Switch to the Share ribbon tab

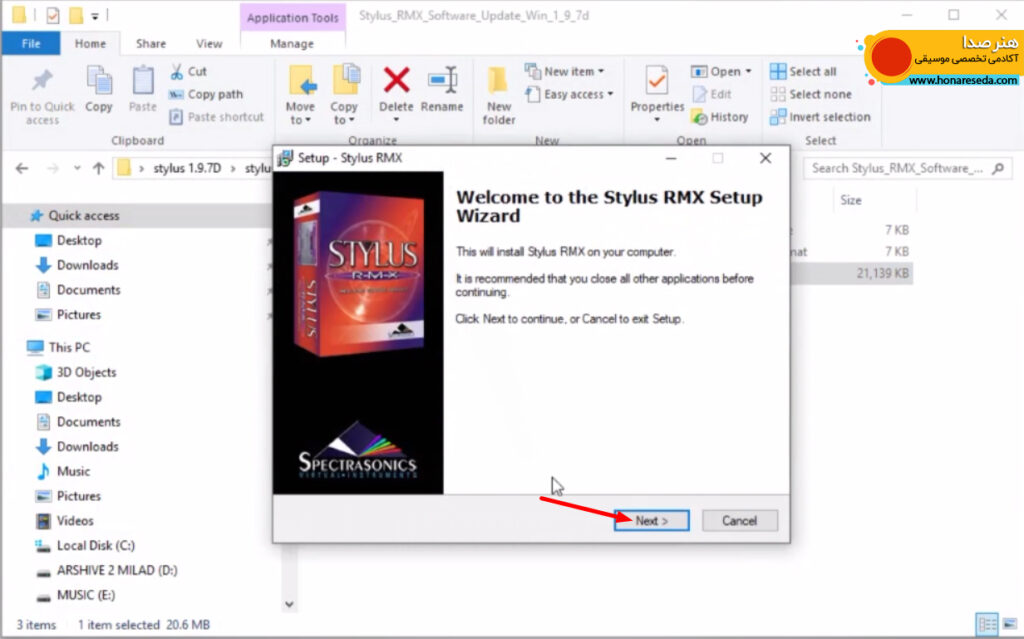[151, 44]
